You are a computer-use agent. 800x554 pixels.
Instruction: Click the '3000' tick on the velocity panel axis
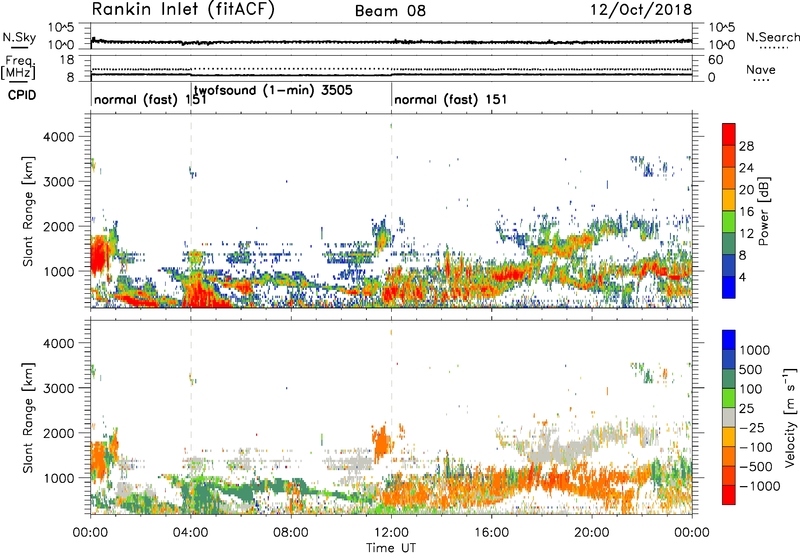pos(59,388)
